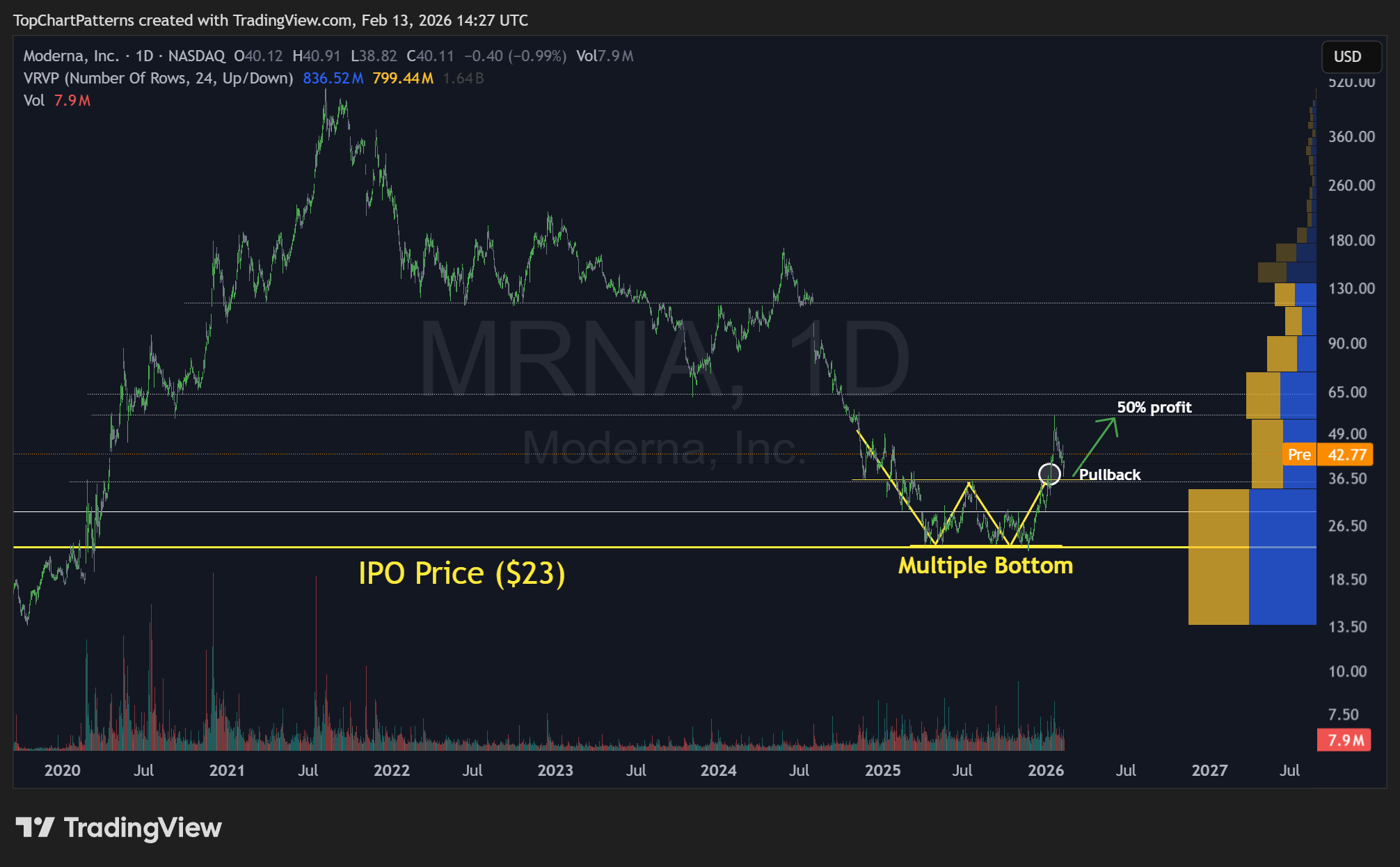Click the white pullback circle marker
The height and width of the screenshot is (867, 1400).
tap(1049, 475)
